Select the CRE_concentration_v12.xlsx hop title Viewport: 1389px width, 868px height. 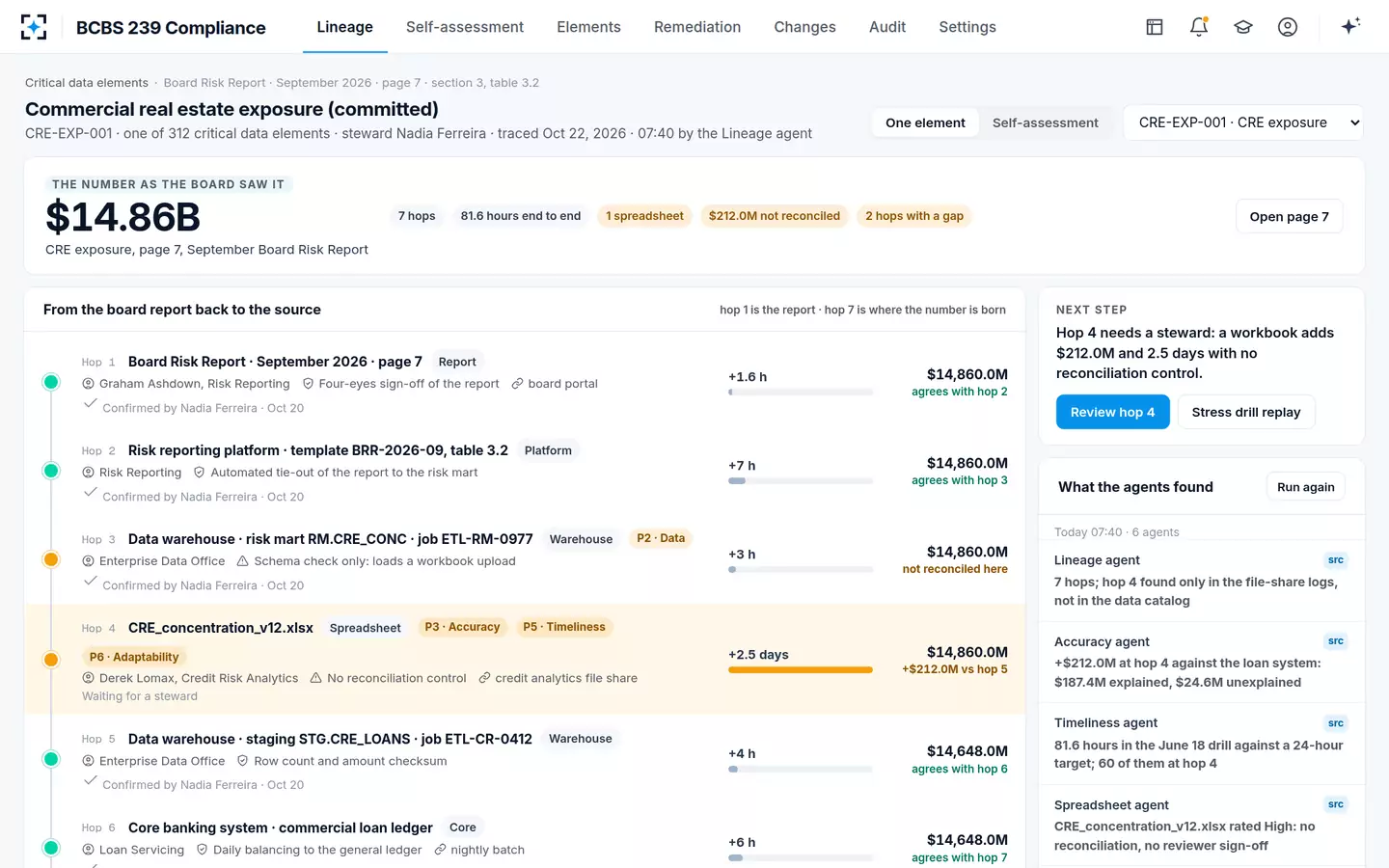point(221,628)
